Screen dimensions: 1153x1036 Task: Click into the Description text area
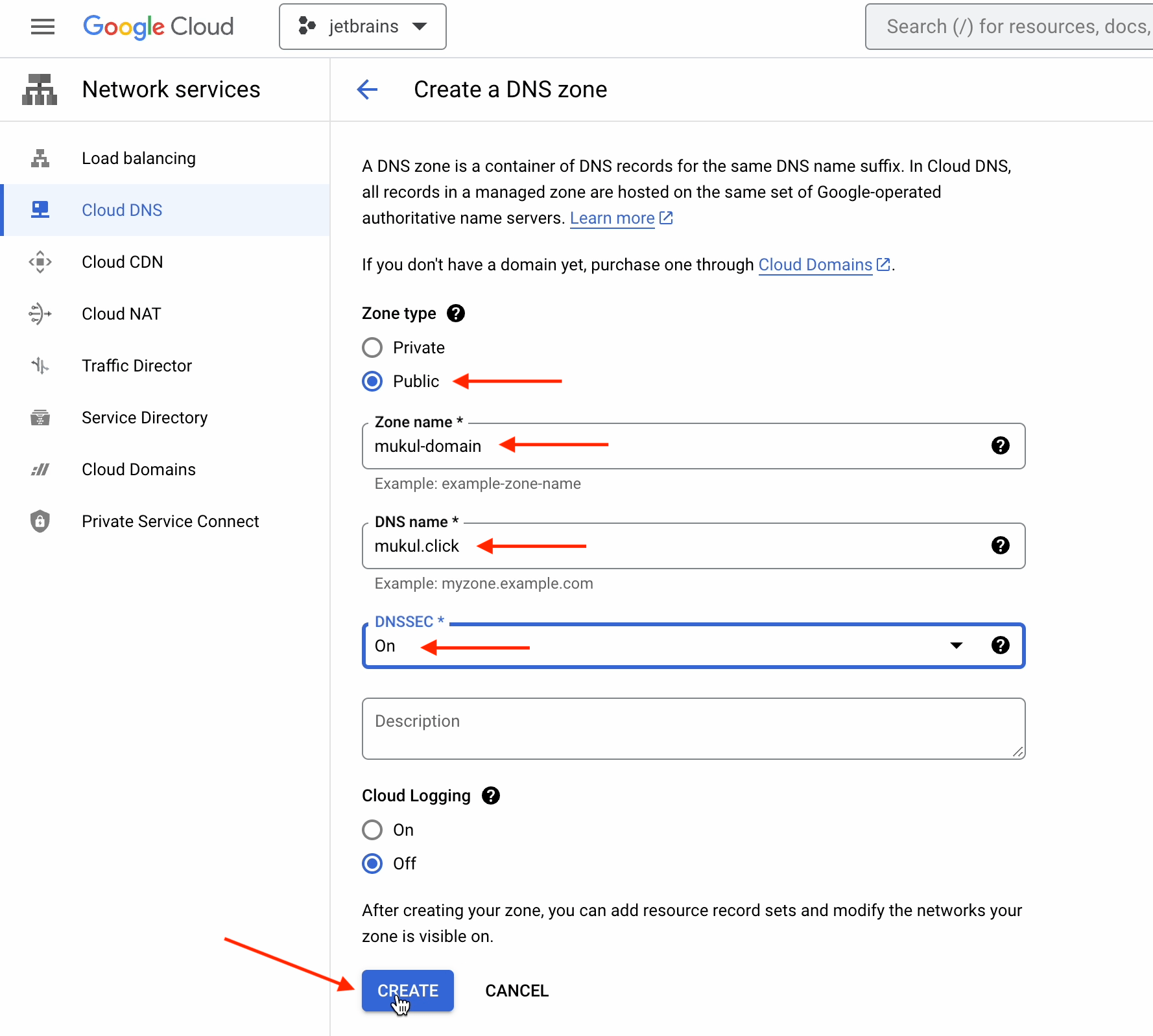(x=693, y=729)
